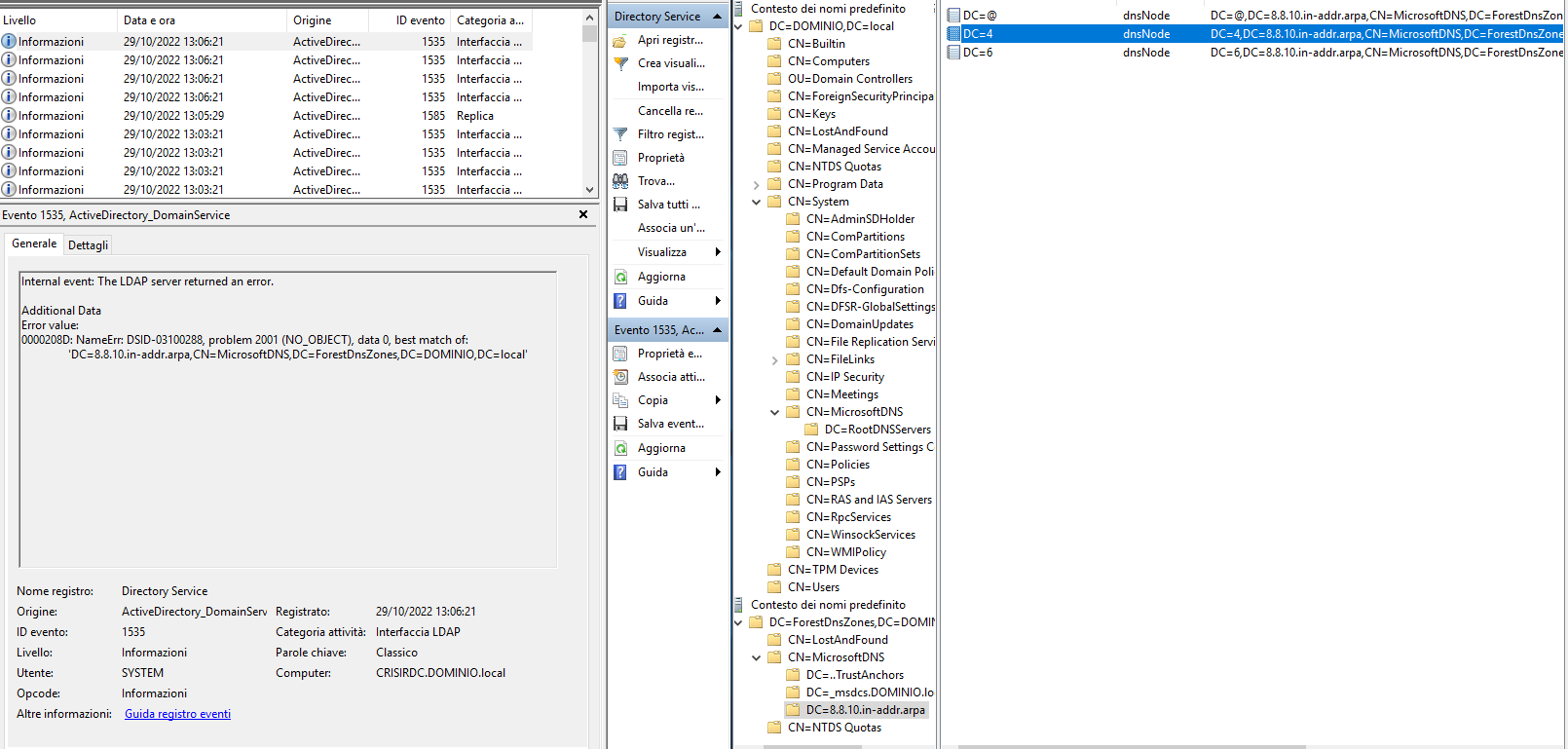Viewport: 1568px width, 749px height.
Task: Click the Aggiorna icon under Evento 1535
Action: [x=619, y=448]
